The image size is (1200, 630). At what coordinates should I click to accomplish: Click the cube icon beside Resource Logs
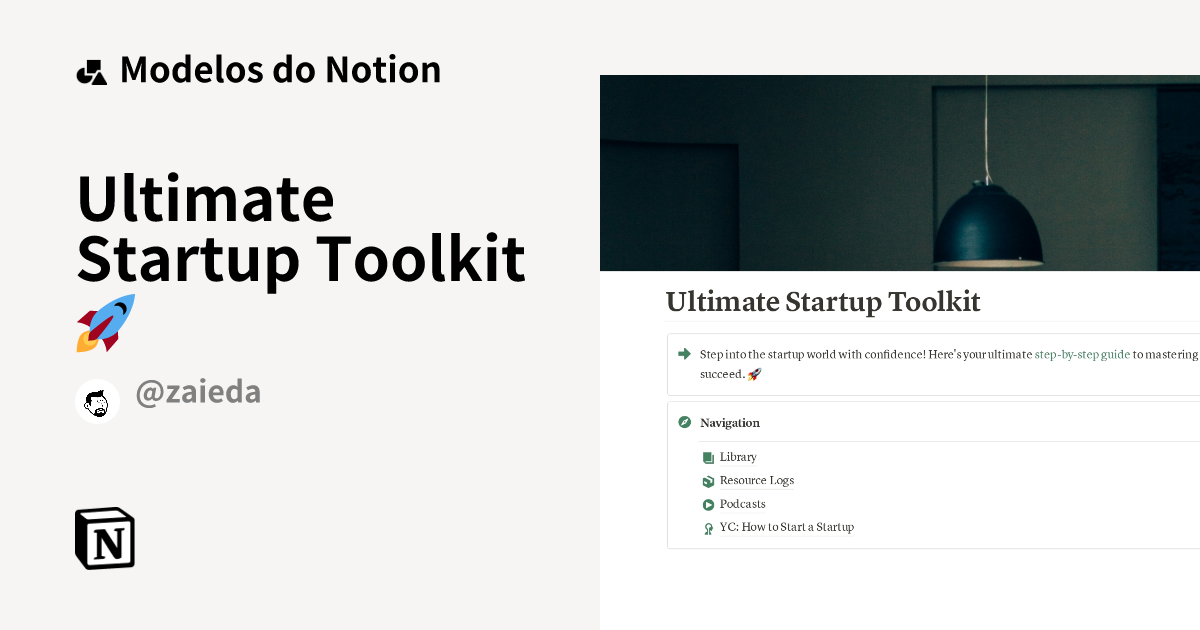click(x=708, y=480)
